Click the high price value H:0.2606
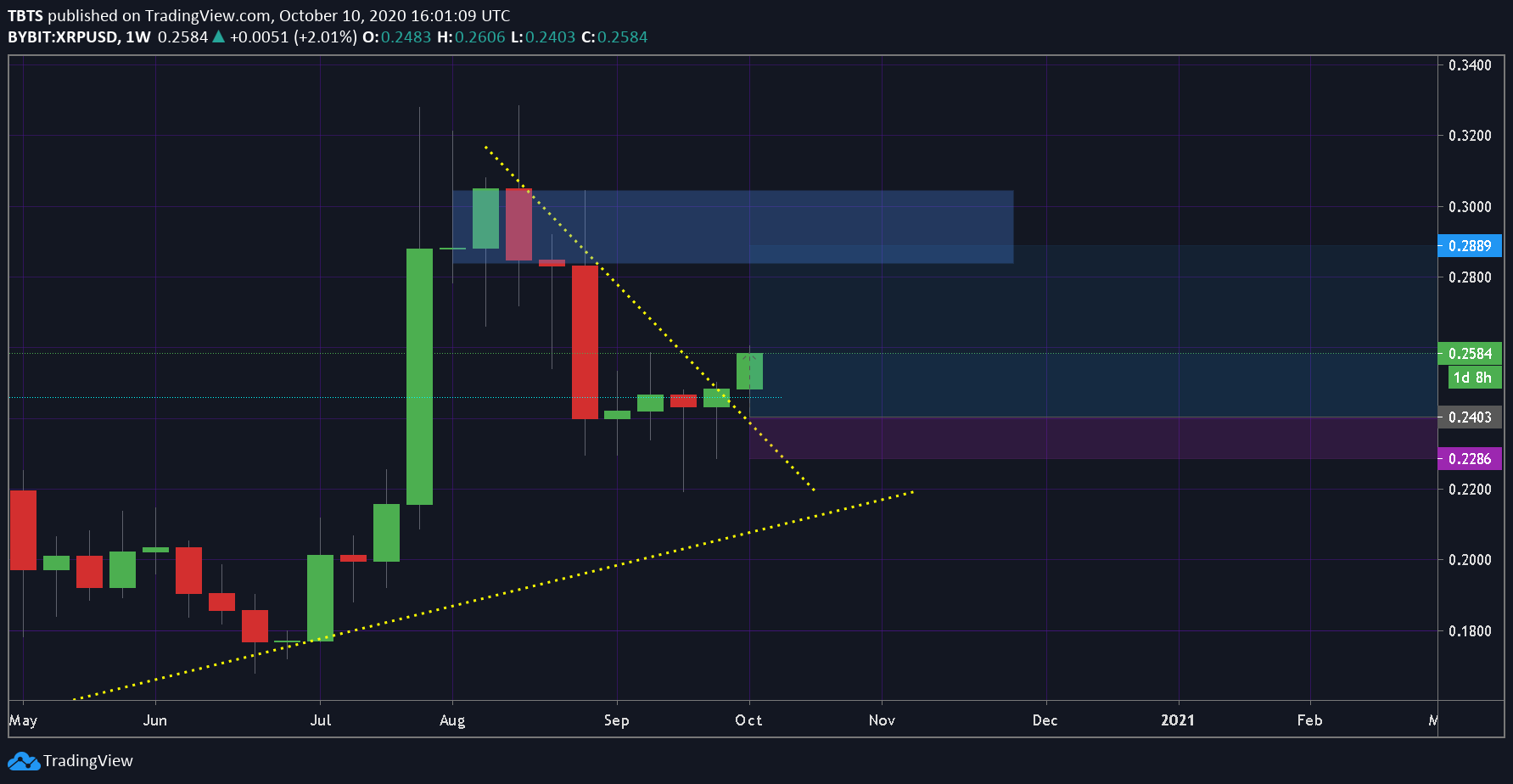The width and height of the screenshot is (1513, 784). point(471,37)
